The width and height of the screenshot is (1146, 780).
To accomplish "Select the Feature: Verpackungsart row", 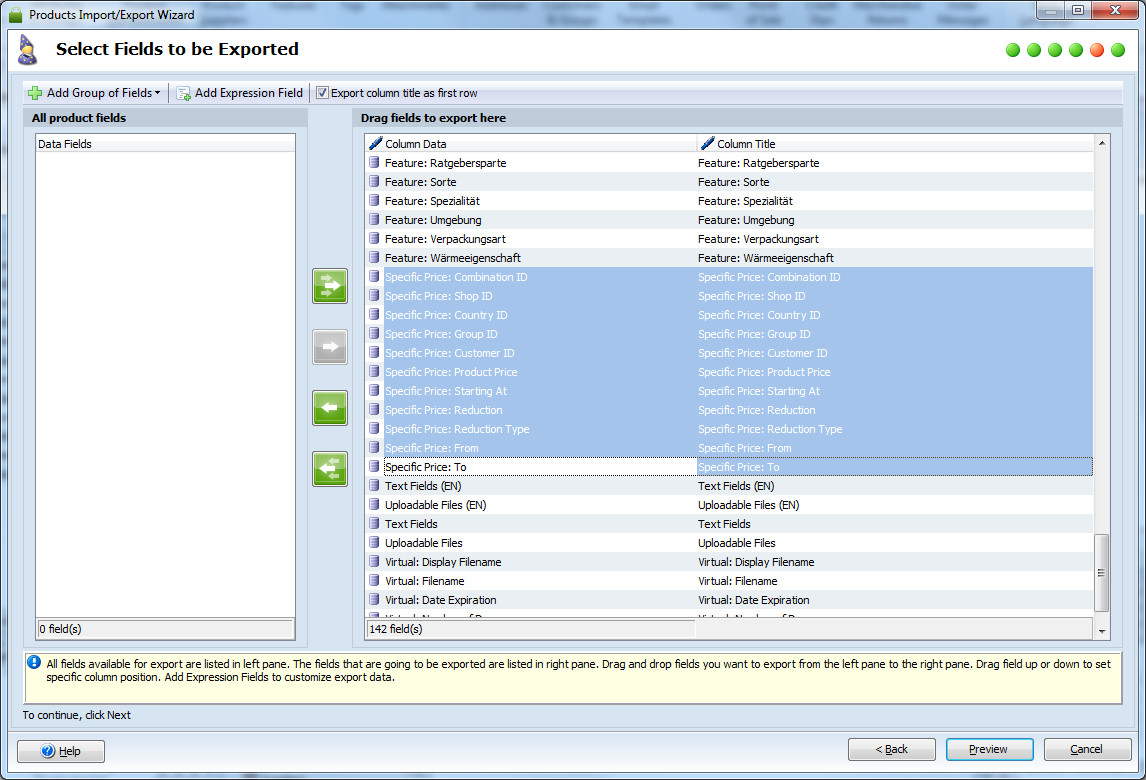I will [x=729, y=238].
